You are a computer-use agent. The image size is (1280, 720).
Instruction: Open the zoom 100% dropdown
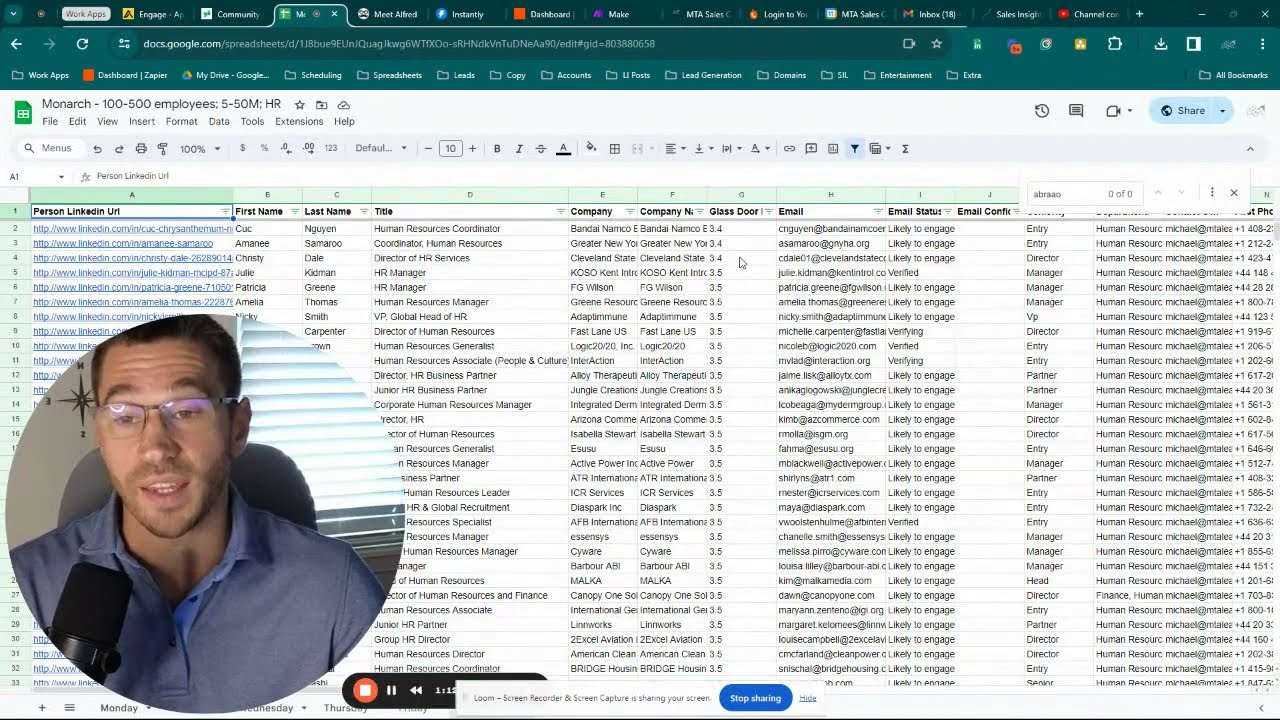(199, 148)
